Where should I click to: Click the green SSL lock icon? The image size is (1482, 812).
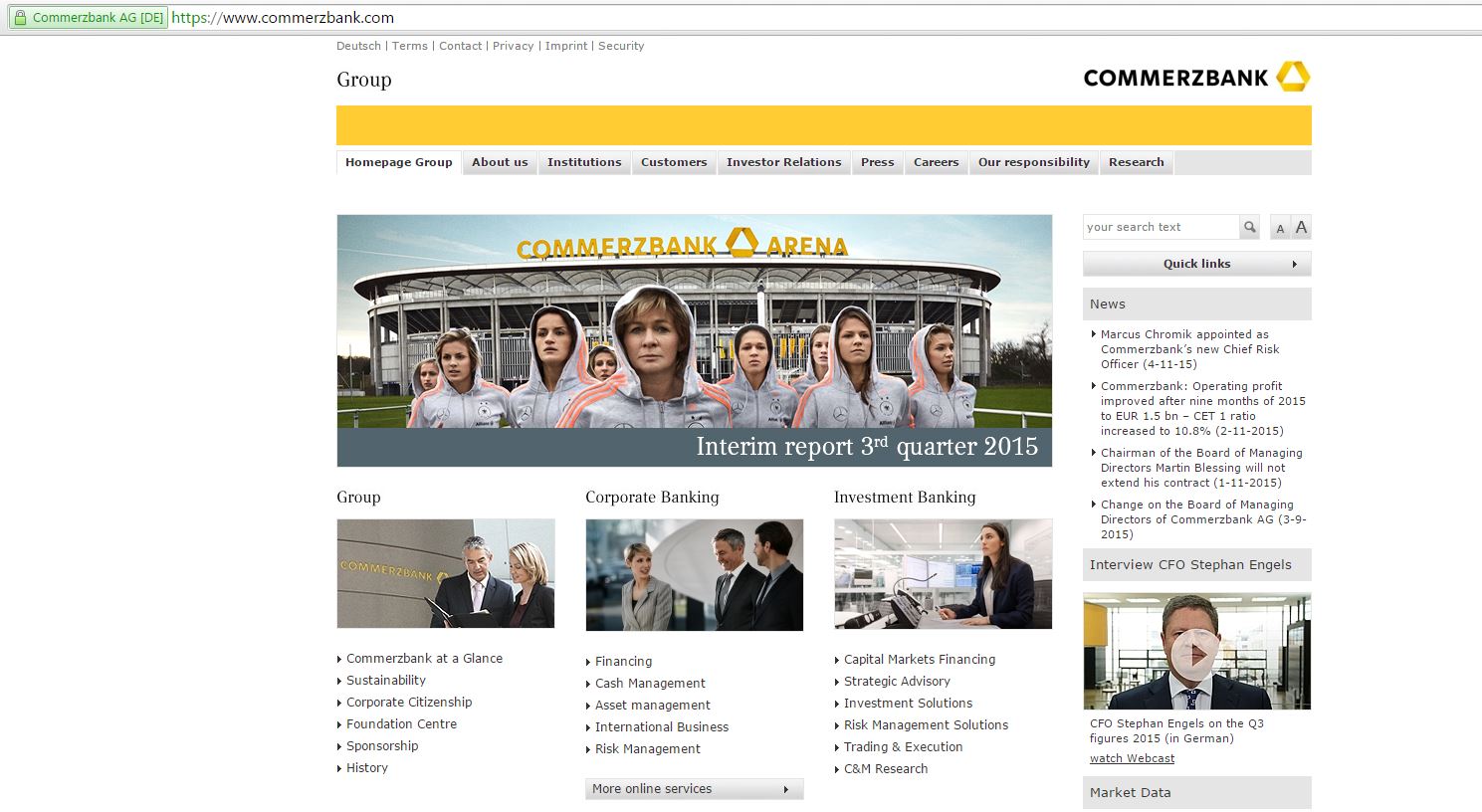[x=19, y=17]
